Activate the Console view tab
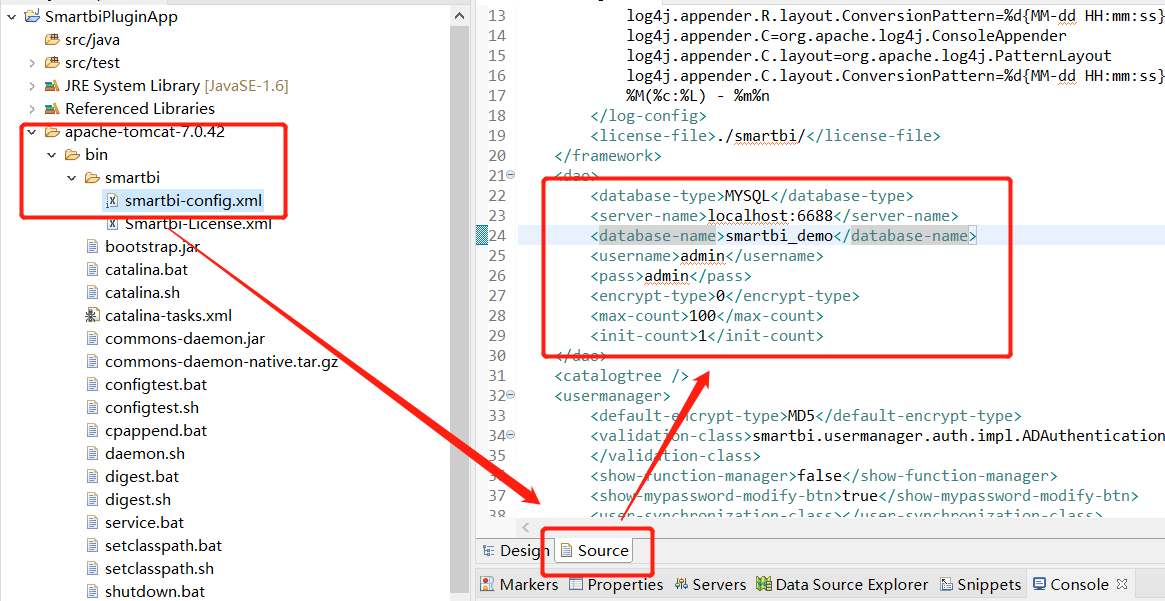This screenshot has width=1165, height=601. [1070, 585]
